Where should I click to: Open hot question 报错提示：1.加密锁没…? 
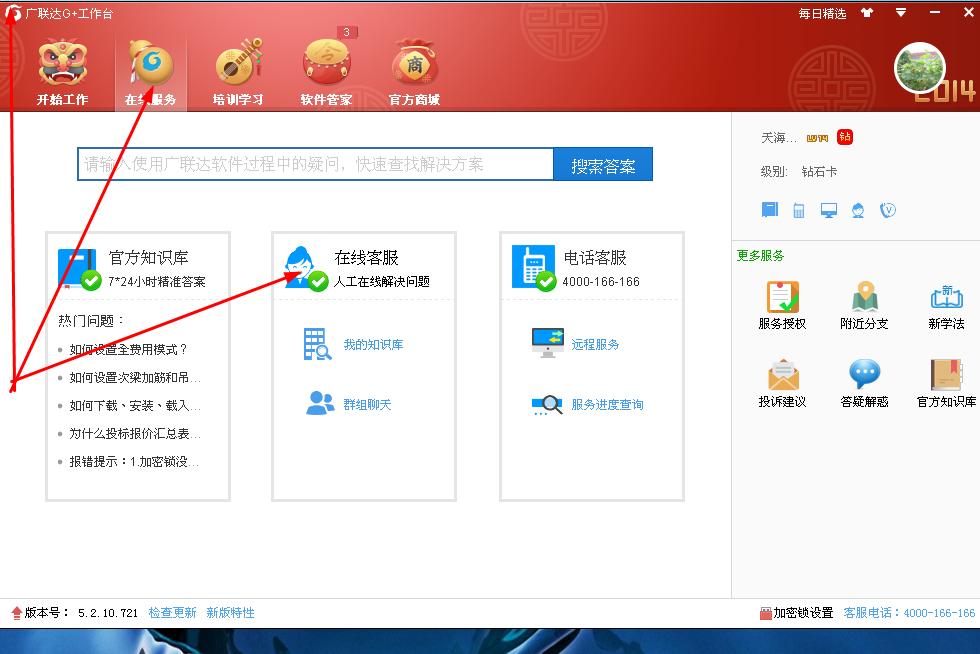point(134,462)
